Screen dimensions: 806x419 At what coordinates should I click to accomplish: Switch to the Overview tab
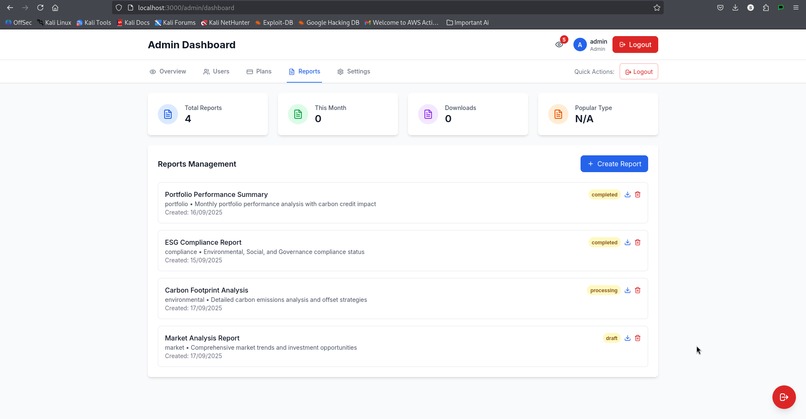pos(168,71)
